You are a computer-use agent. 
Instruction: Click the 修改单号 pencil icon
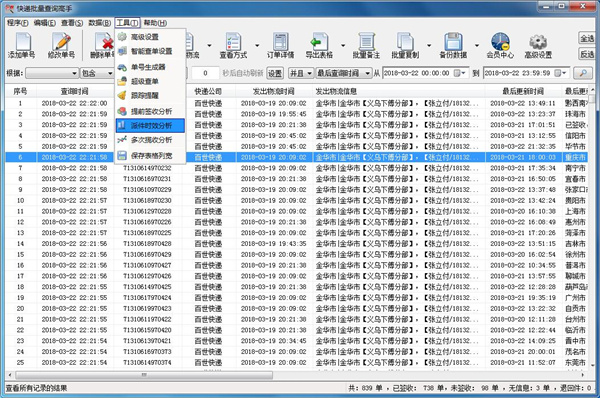61,41
